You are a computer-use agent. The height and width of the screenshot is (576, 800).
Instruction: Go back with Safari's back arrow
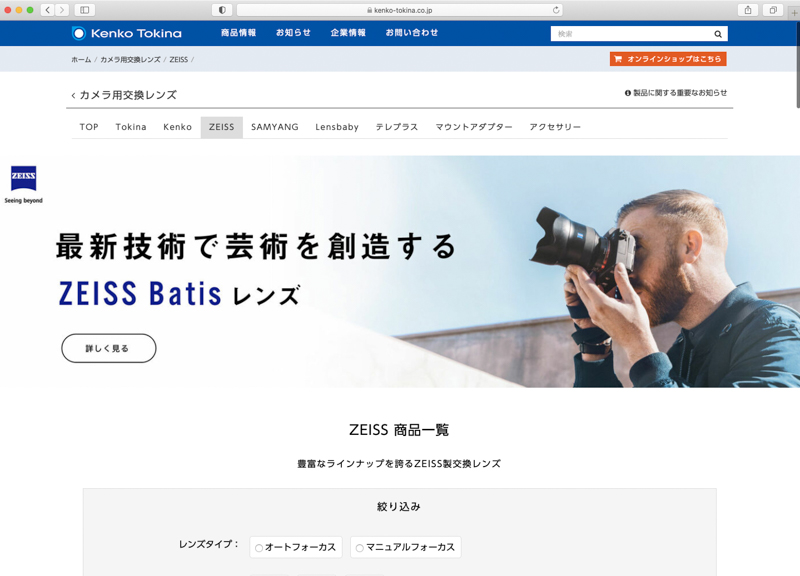[47, 10]
